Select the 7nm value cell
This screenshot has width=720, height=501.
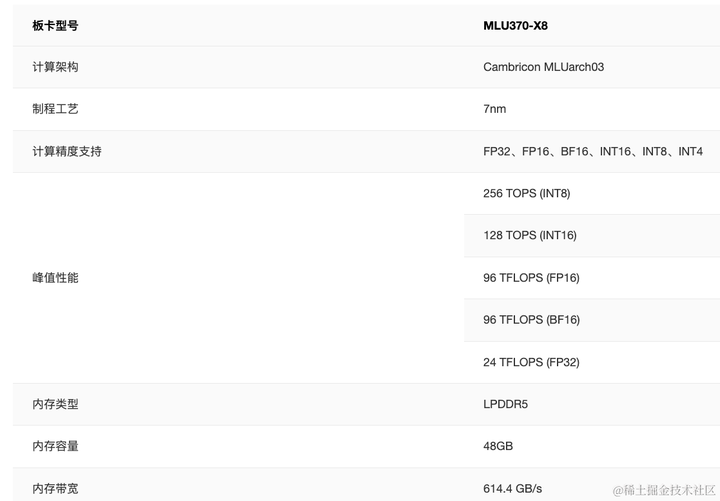pos(495,109)
